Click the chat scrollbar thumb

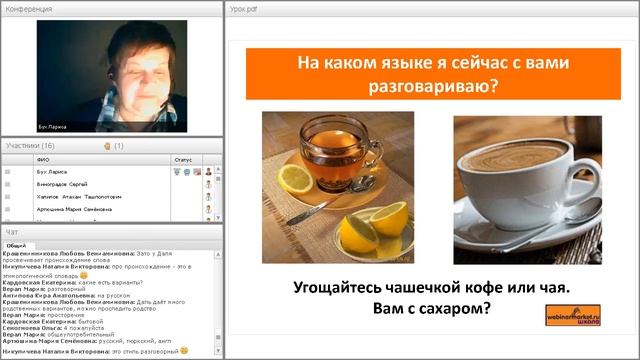[x=218, y=337]
